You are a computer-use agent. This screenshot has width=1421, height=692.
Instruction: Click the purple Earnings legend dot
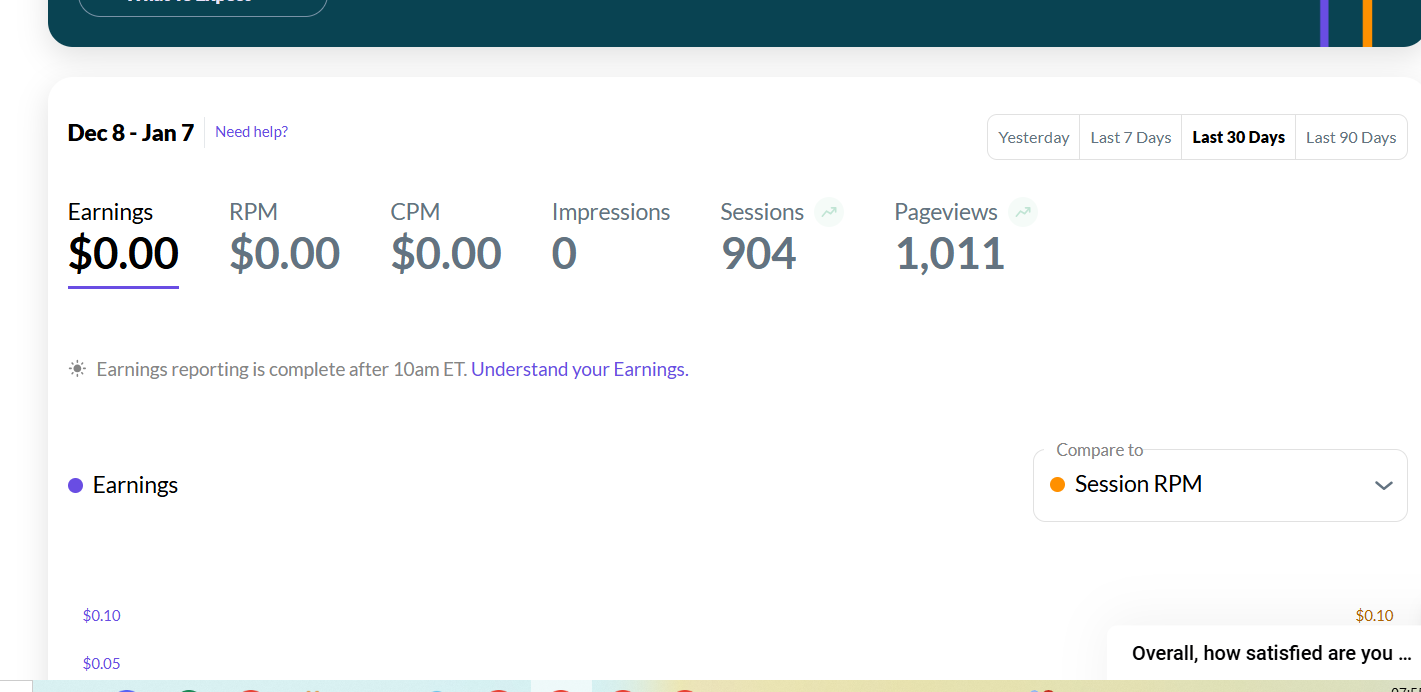tap(75, 486)
